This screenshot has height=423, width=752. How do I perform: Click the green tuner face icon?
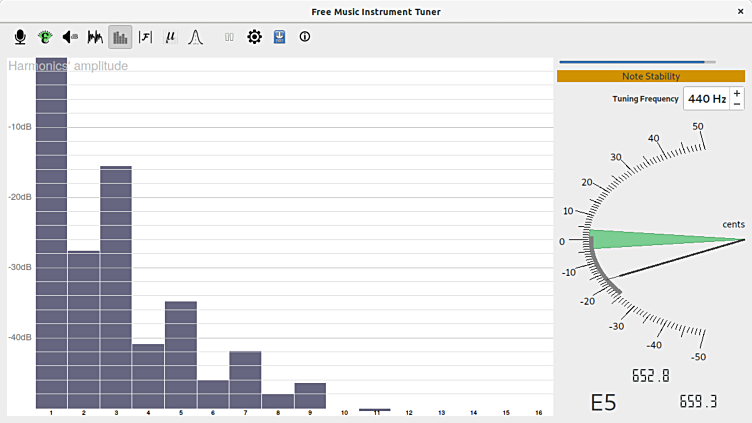tap(45, 38)
